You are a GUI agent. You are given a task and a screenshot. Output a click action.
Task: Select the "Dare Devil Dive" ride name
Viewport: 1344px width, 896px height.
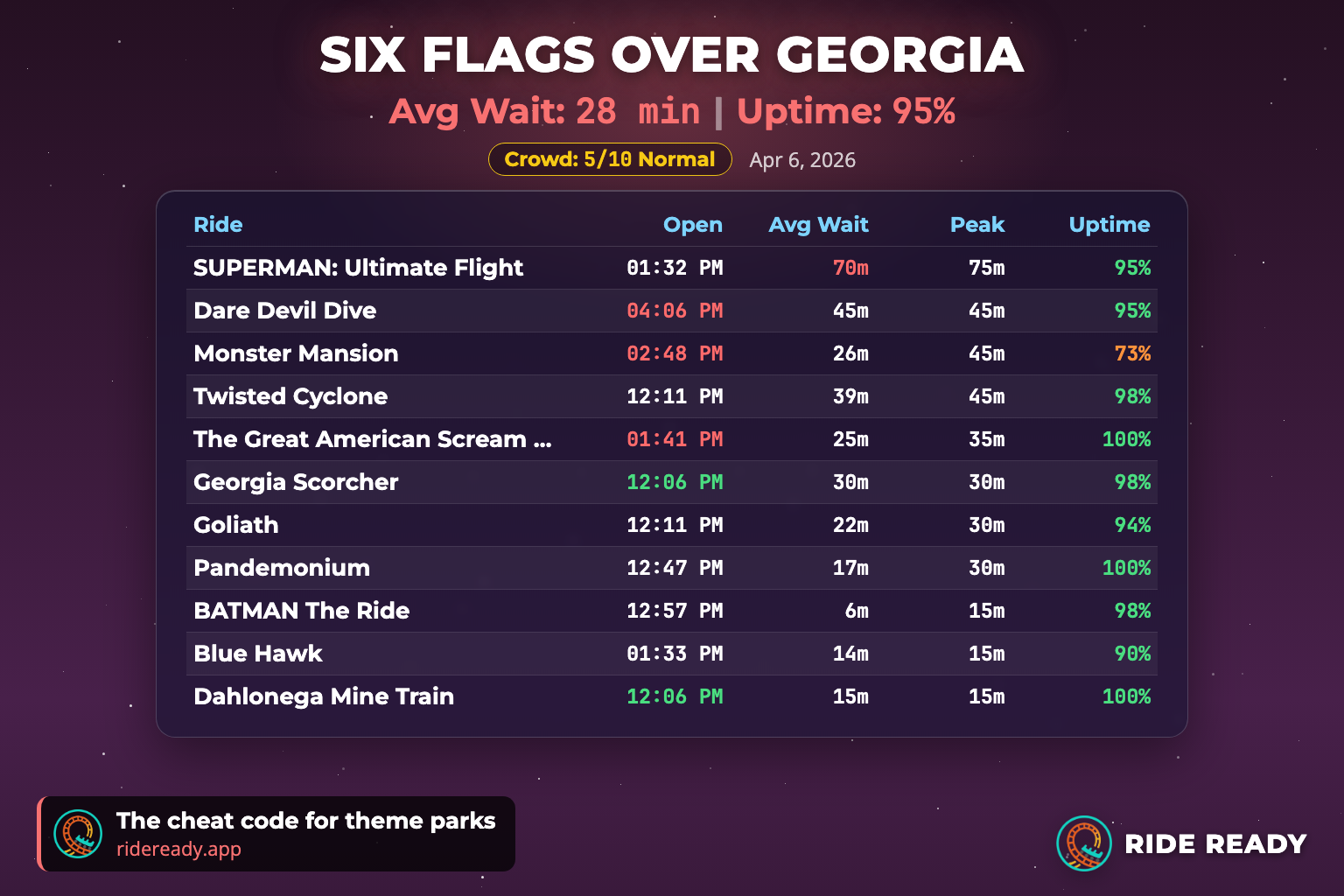pos(284,311)
